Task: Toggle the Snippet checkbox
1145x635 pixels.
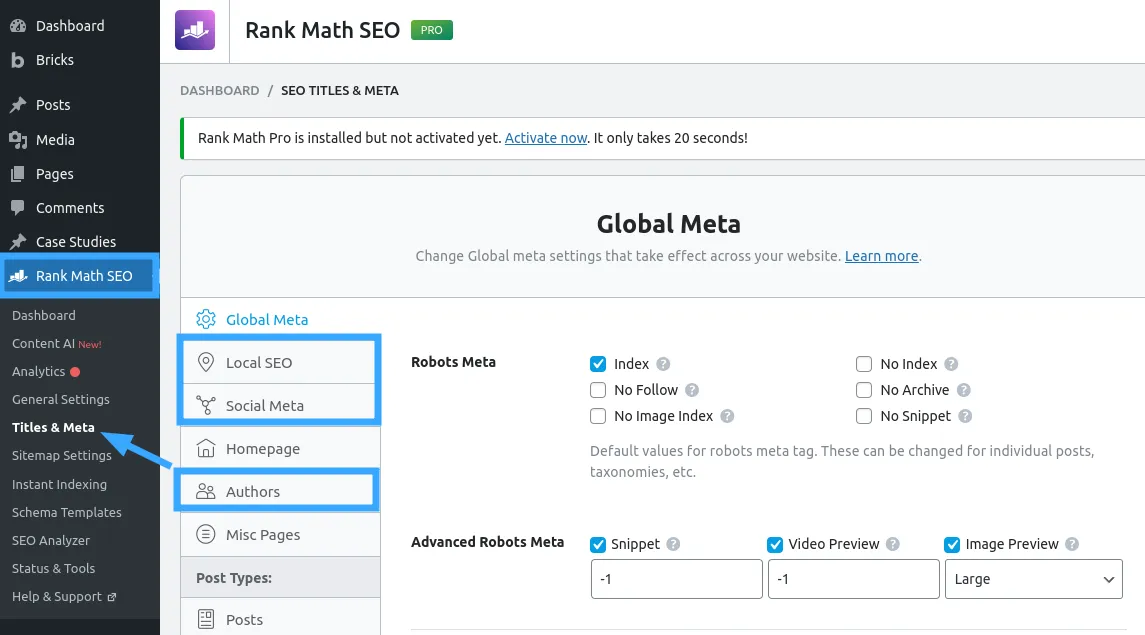Action: coord(598,544)
